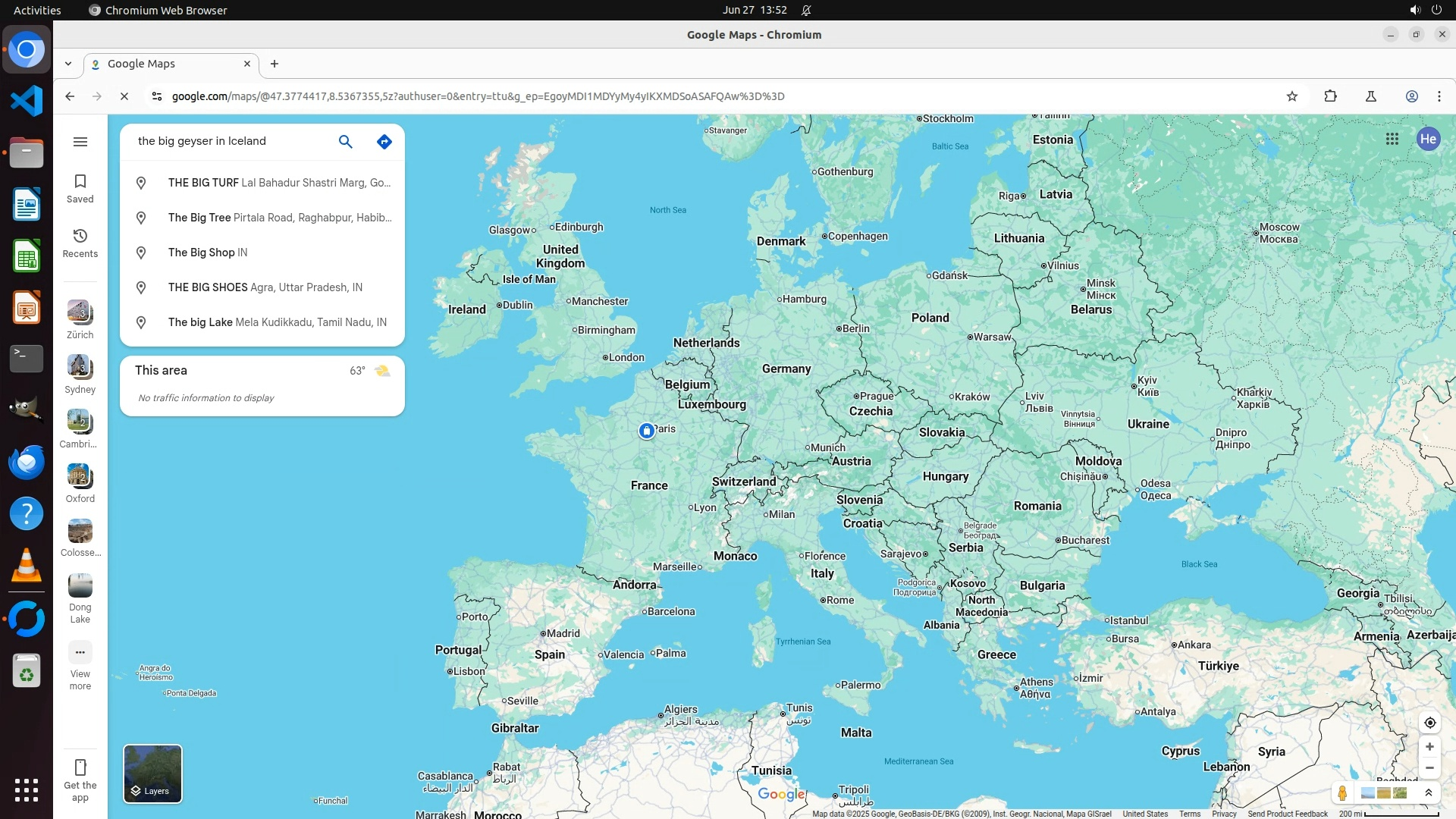Click the Send Product Feedback link
Screen dimensions: 1456x819
1287,814
